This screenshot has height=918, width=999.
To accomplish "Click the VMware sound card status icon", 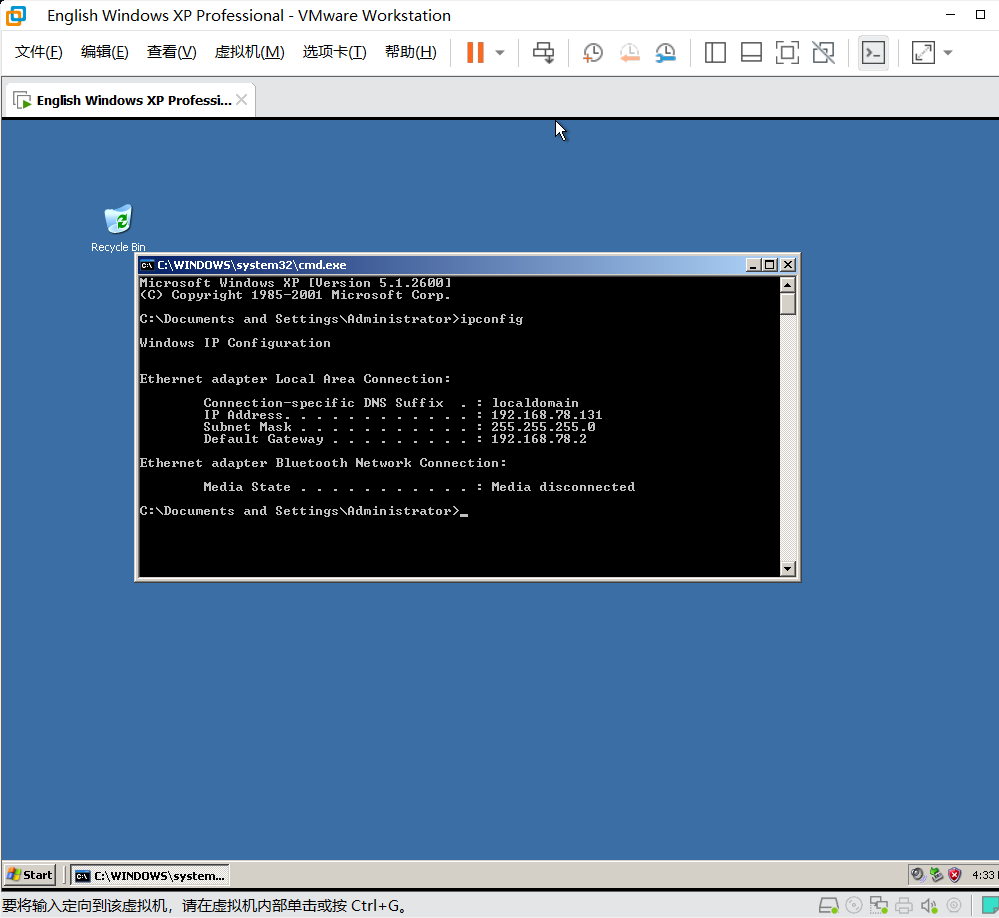I will [929, 905].
